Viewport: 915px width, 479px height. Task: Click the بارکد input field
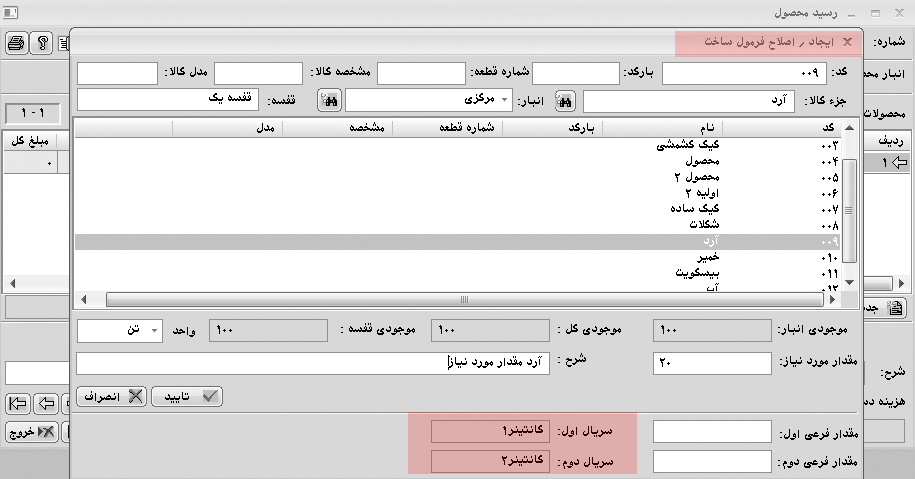[x=575, y=74]
